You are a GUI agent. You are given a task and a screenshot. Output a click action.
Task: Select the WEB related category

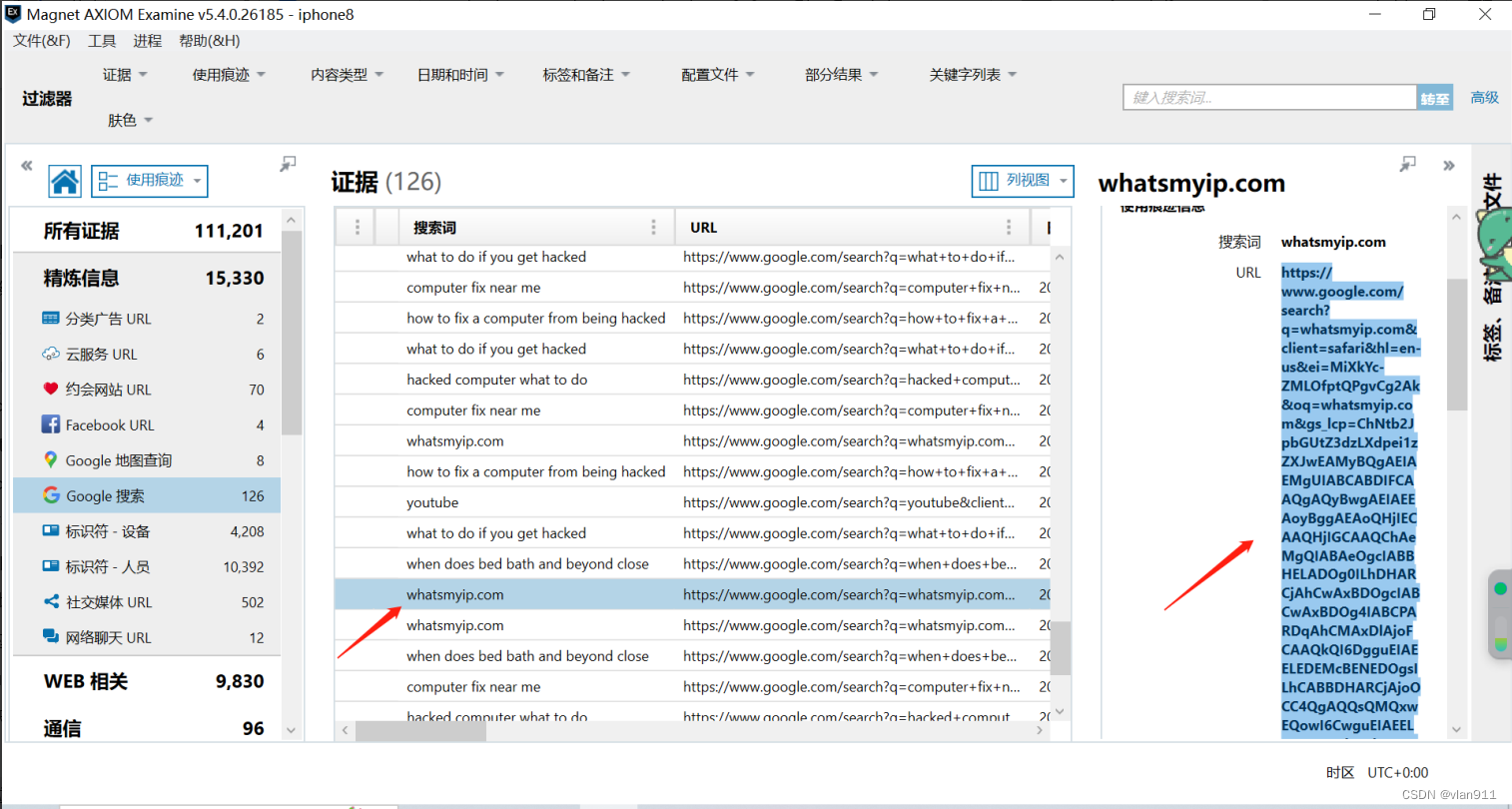click(147, 681)
